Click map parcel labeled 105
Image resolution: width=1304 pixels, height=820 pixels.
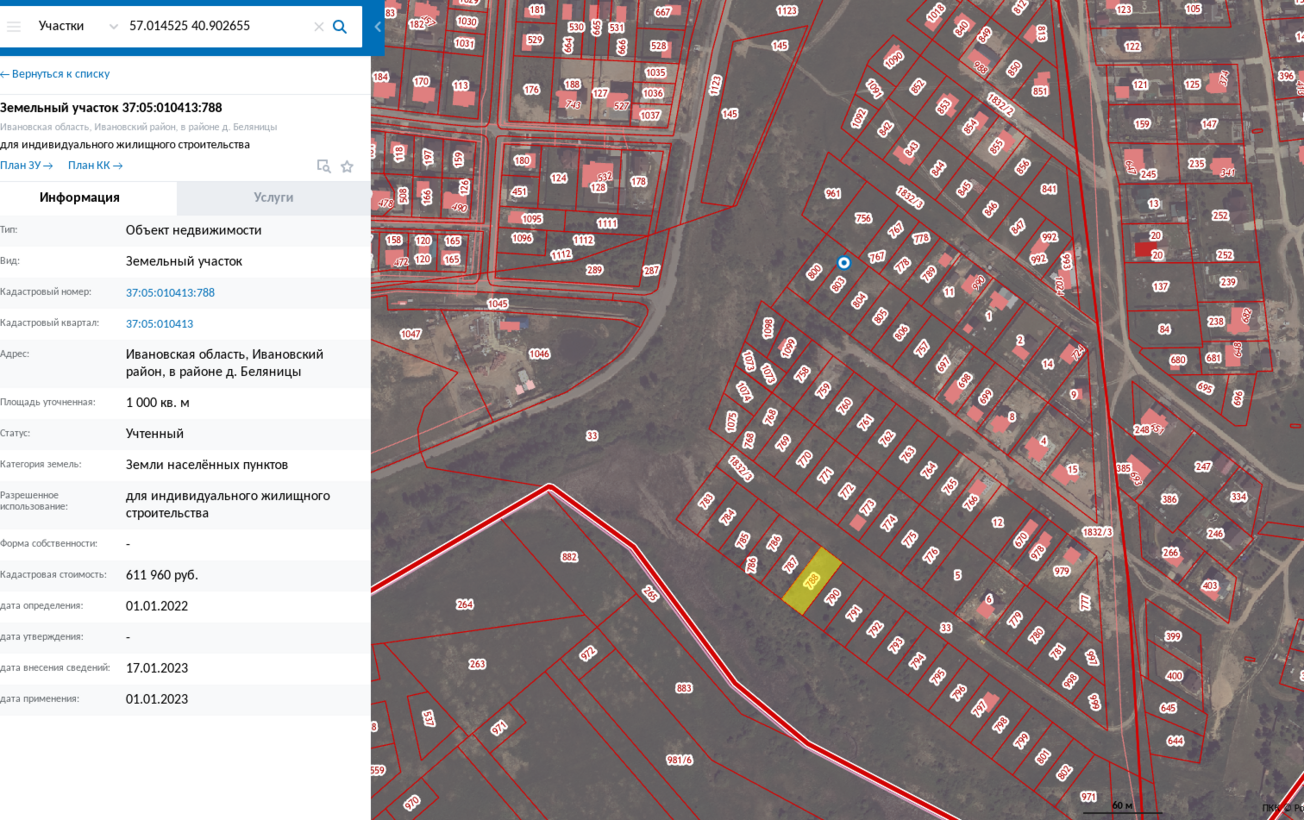tap(1193, 9)
